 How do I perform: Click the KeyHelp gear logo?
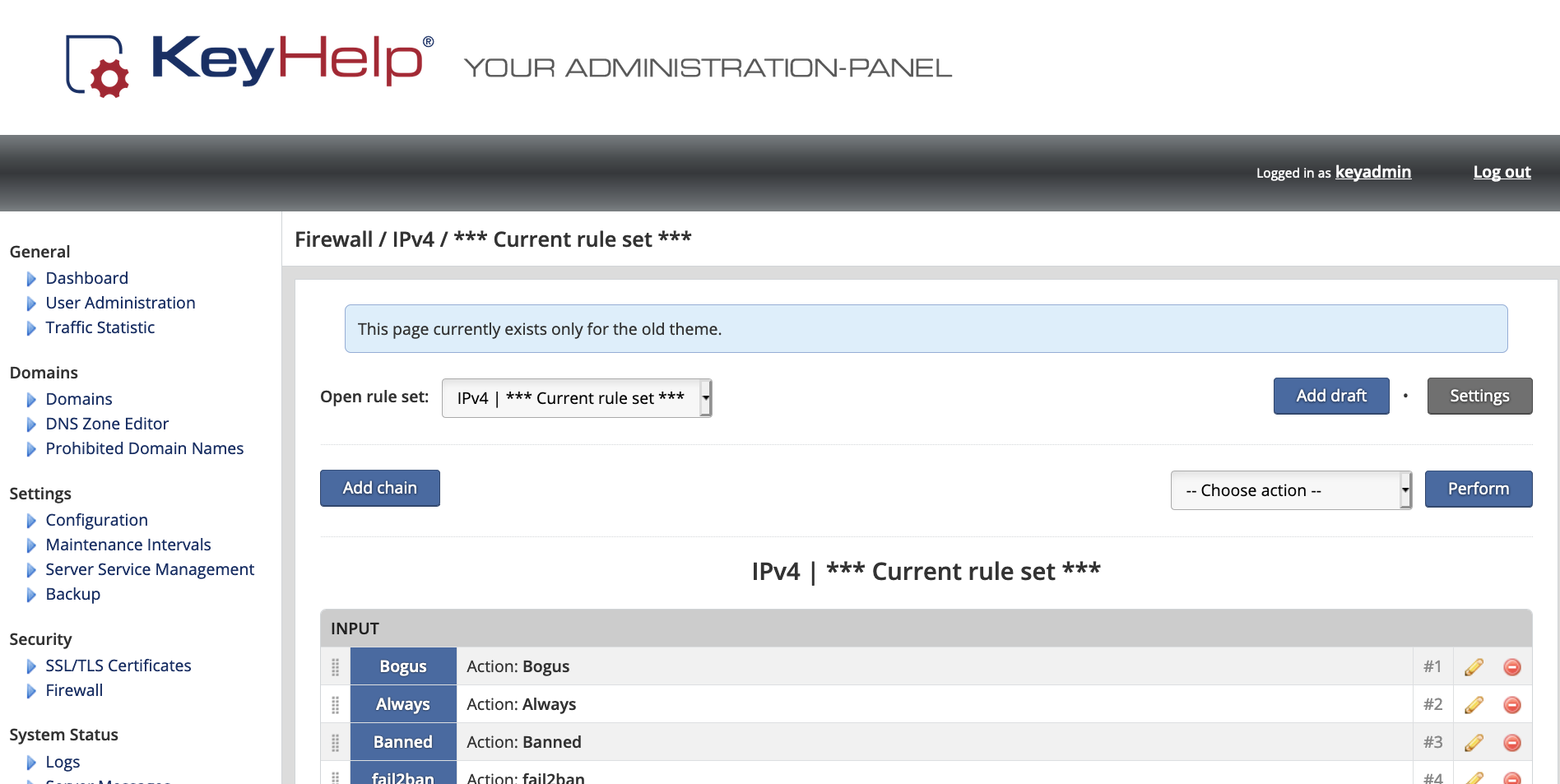tap(98, 66)
